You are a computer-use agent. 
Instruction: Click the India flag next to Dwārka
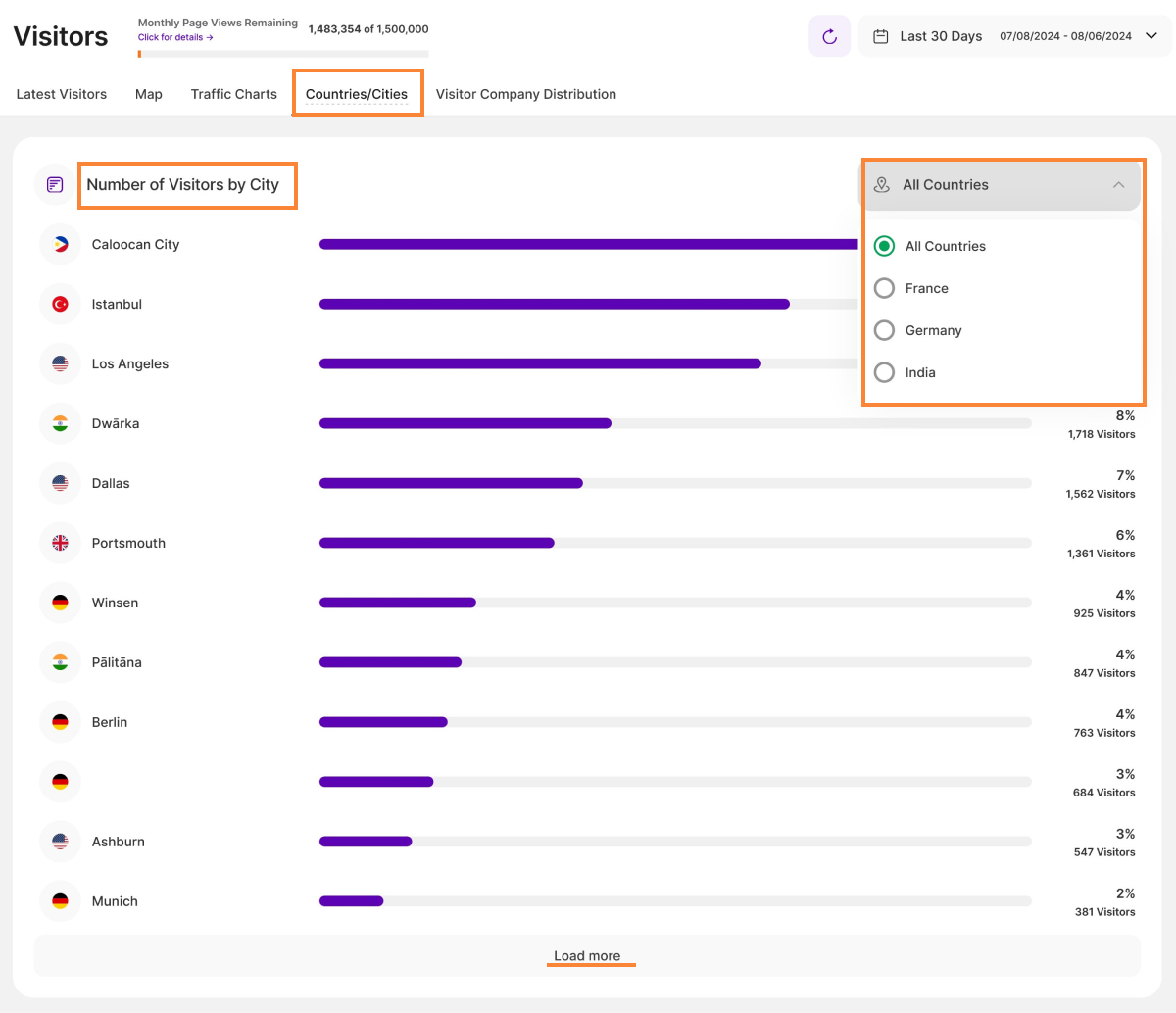click(60, 423)
